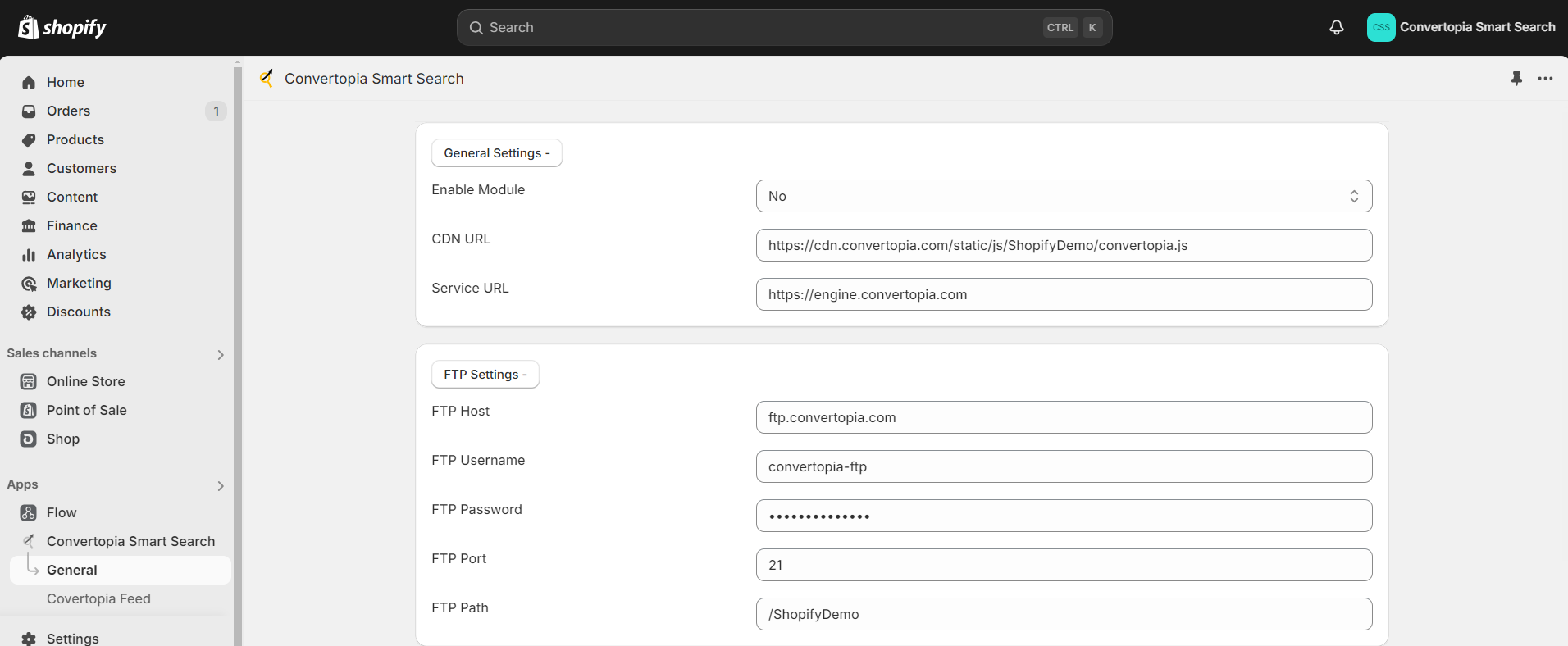The image size is (1568, 646).
Task: Click the Online Store icon
Action: point(29,381)
